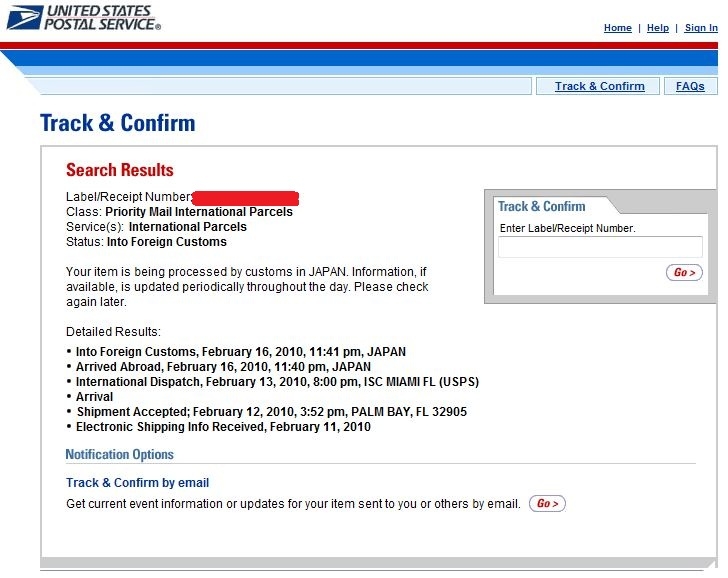
Task: Click Go button beside email updates text
Action: [547, 503]
